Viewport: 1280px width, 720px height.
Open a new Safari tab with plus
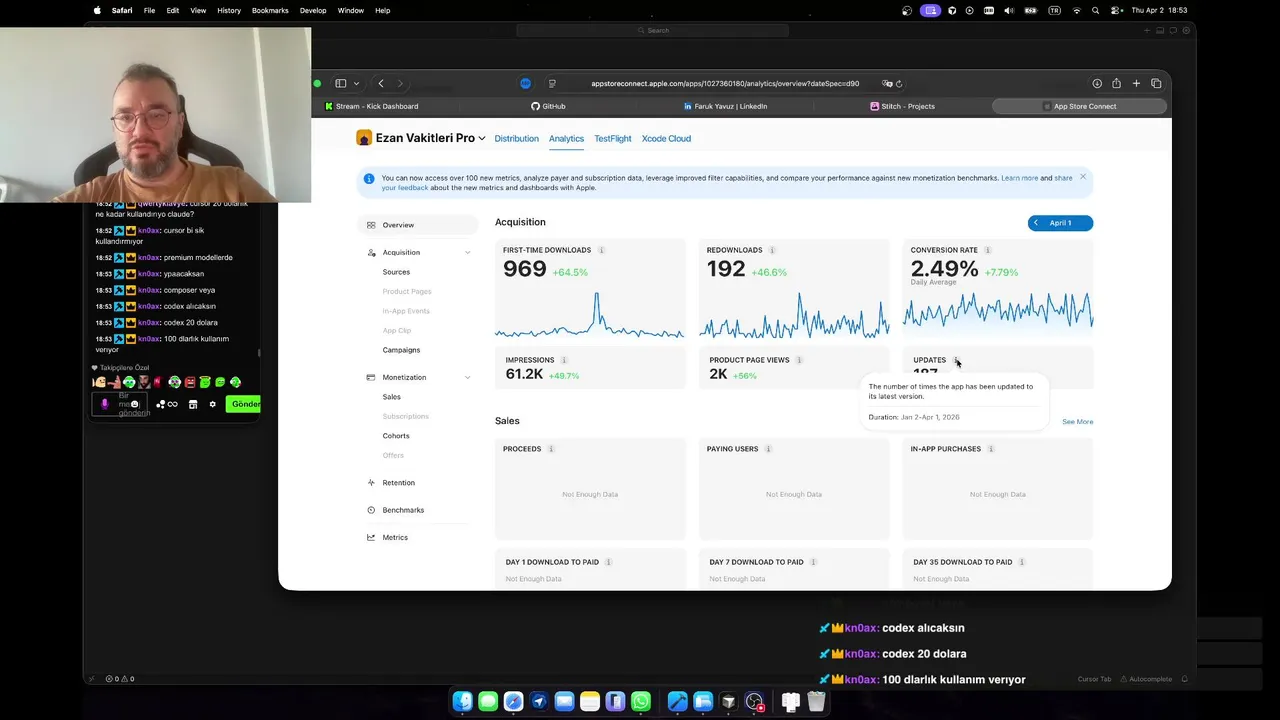coord(1136,84)
